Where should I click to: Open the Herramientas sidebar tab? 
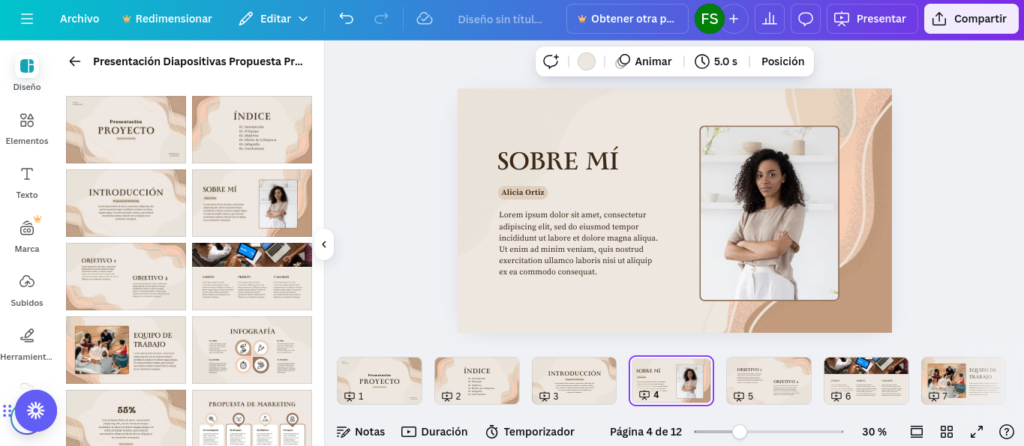click(27, 344)
